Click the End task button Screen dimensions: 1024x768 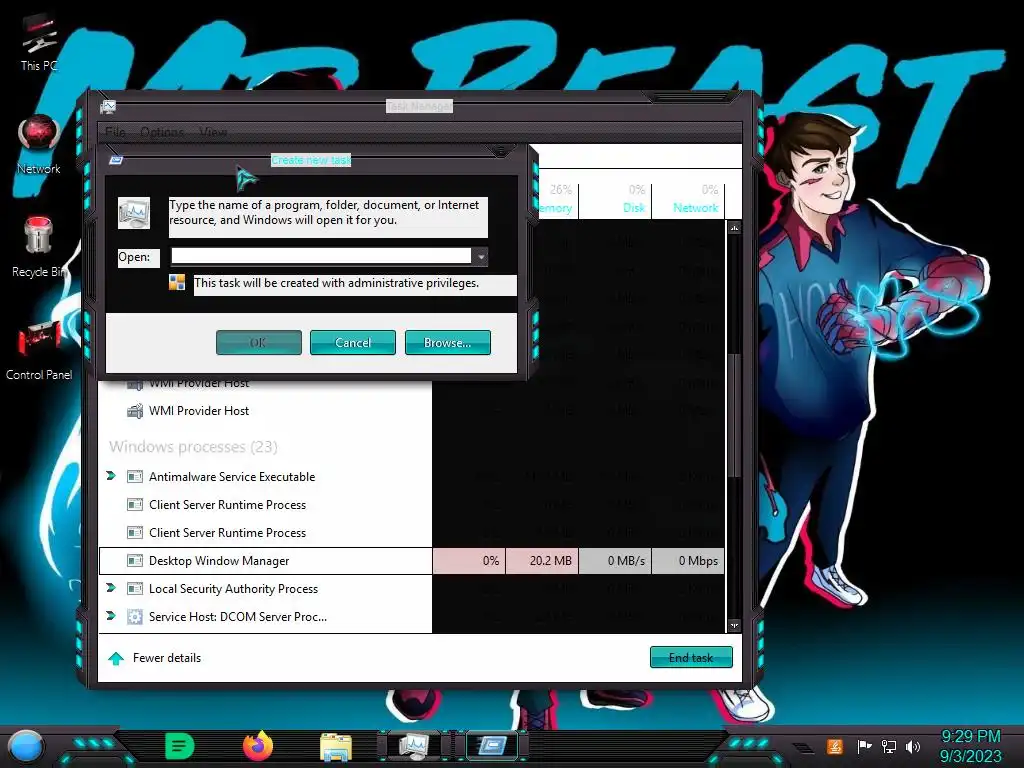click(691, 658)
